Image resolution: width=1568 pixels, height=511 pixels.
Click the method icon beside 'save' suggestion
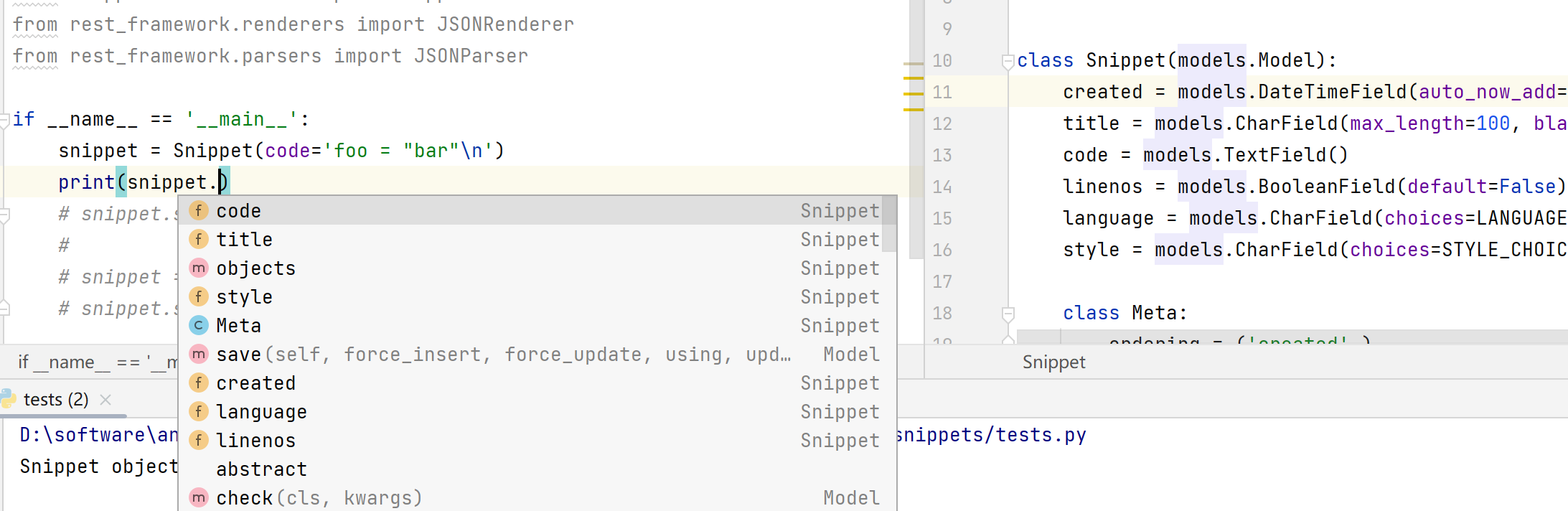tap(199, 355)
